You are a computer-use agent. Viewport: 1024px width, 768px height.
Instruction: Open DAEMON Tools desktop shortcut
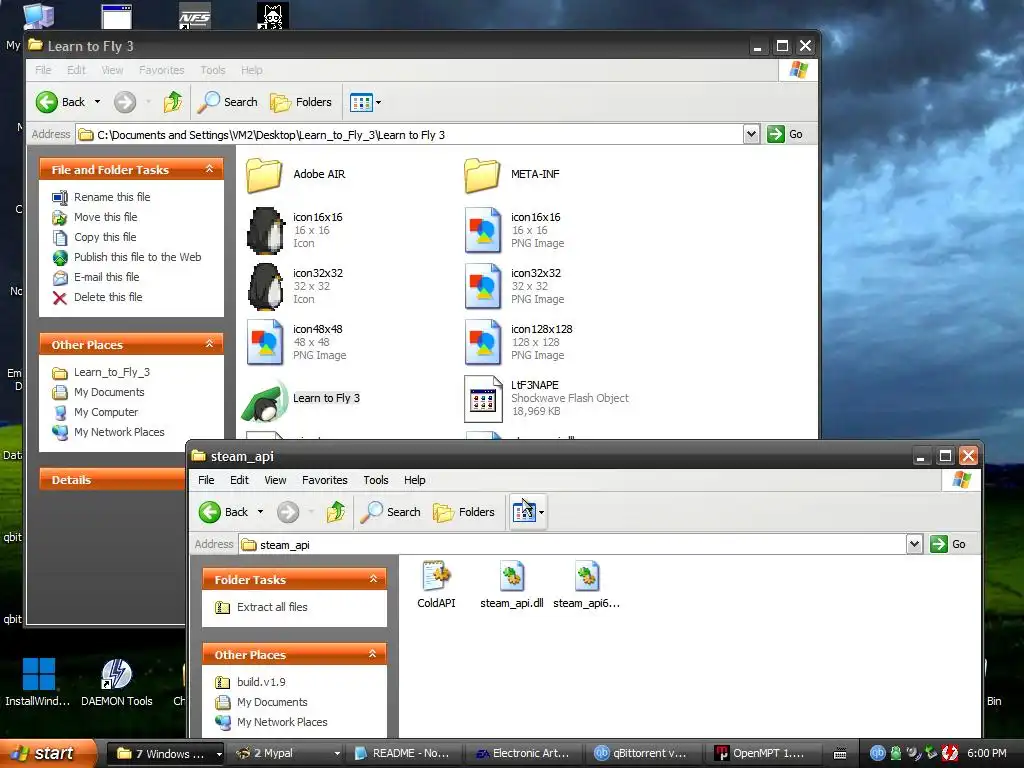[x=116, y=683]
